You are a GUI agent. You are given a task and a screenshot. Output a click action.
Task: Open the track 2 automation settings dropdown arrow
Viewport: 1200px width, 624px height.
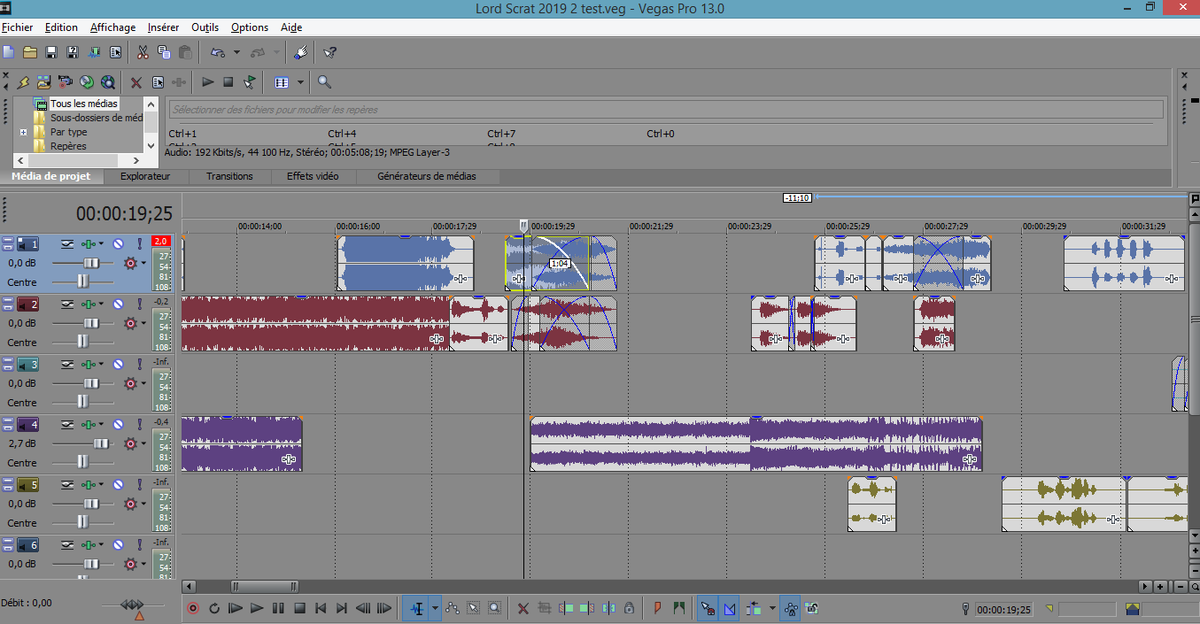point(144,324)
